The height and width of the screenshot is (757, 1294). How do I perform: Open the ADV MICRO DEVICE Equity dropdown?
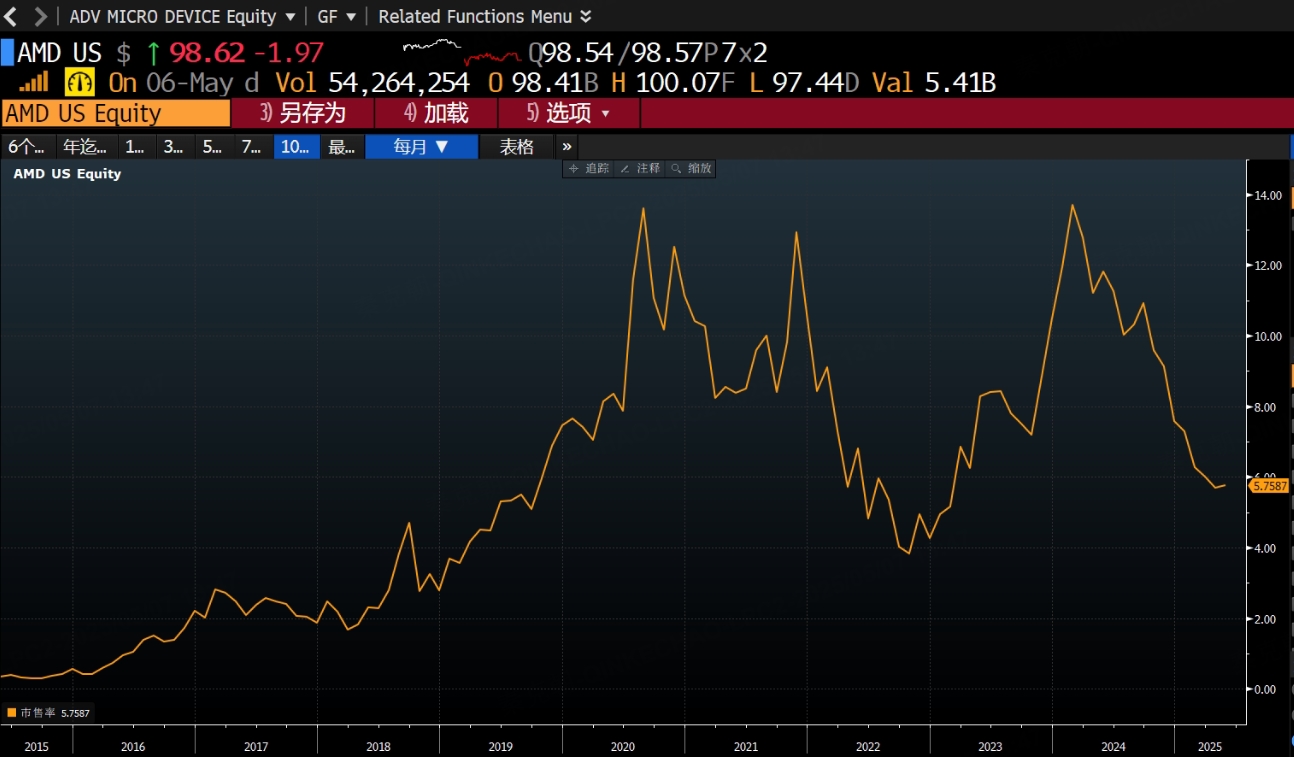tap(182, 16)
